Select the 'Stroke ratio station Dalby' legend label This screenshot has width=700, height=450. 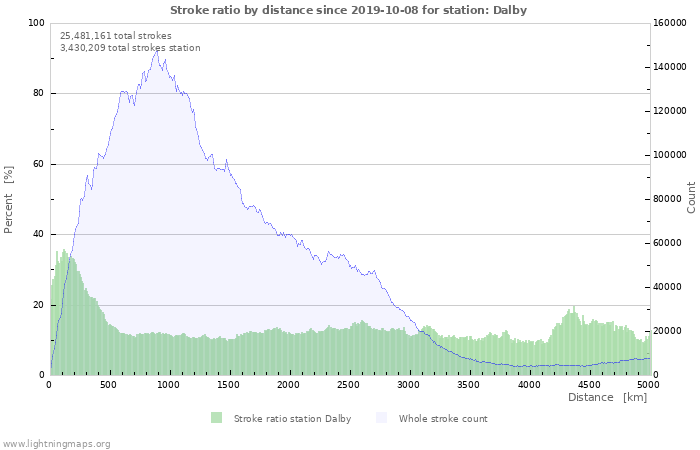(292, 419)
